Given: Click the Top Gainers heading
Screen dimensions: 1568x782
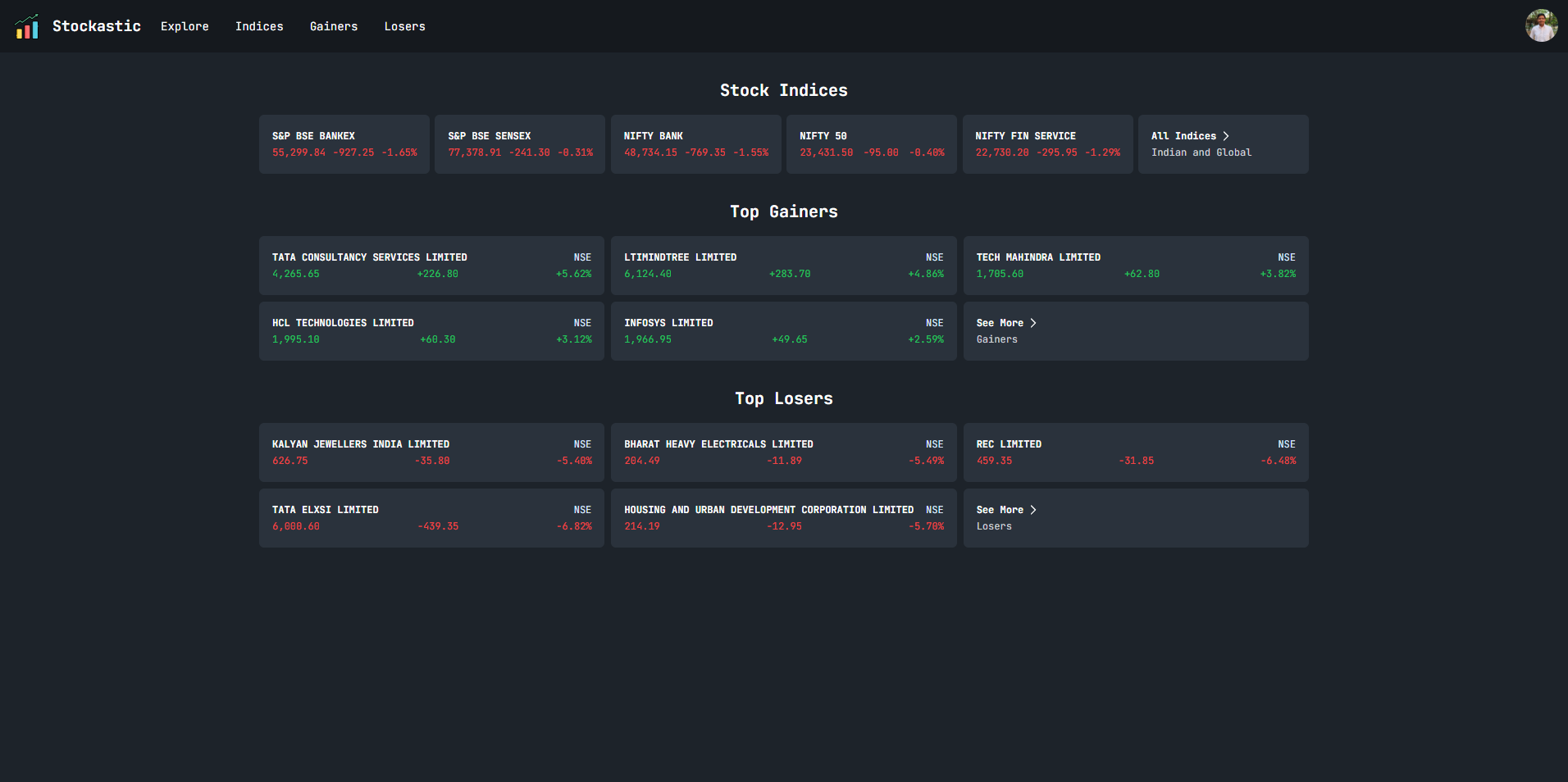Looking at the screenshot, I should pyautogui.click(x=784, y=211).
